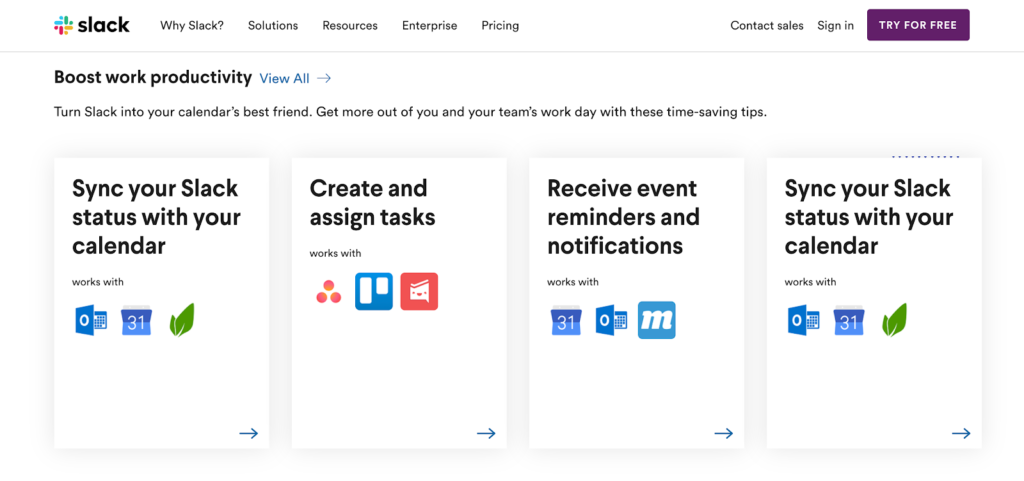Click the blue Meekan 'm' icon

click(x=656, y=320)
